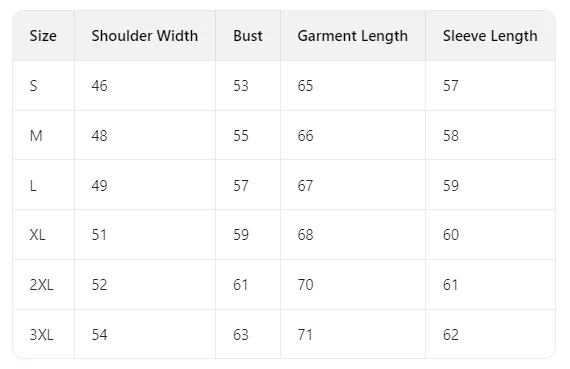570x369 pixels.
Task: Click the Shoulder Width column header
Action: (x=145, y=36)
